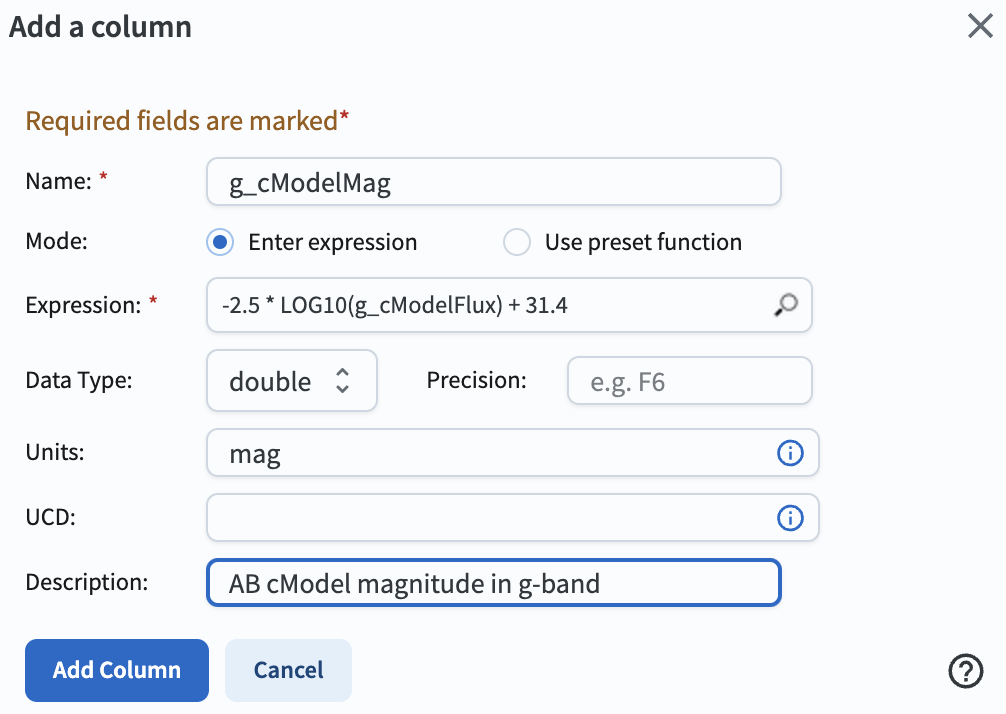Screen dimensions: 1006x714
Task: Click the Cancel button
Action: [x=288, y=670]
